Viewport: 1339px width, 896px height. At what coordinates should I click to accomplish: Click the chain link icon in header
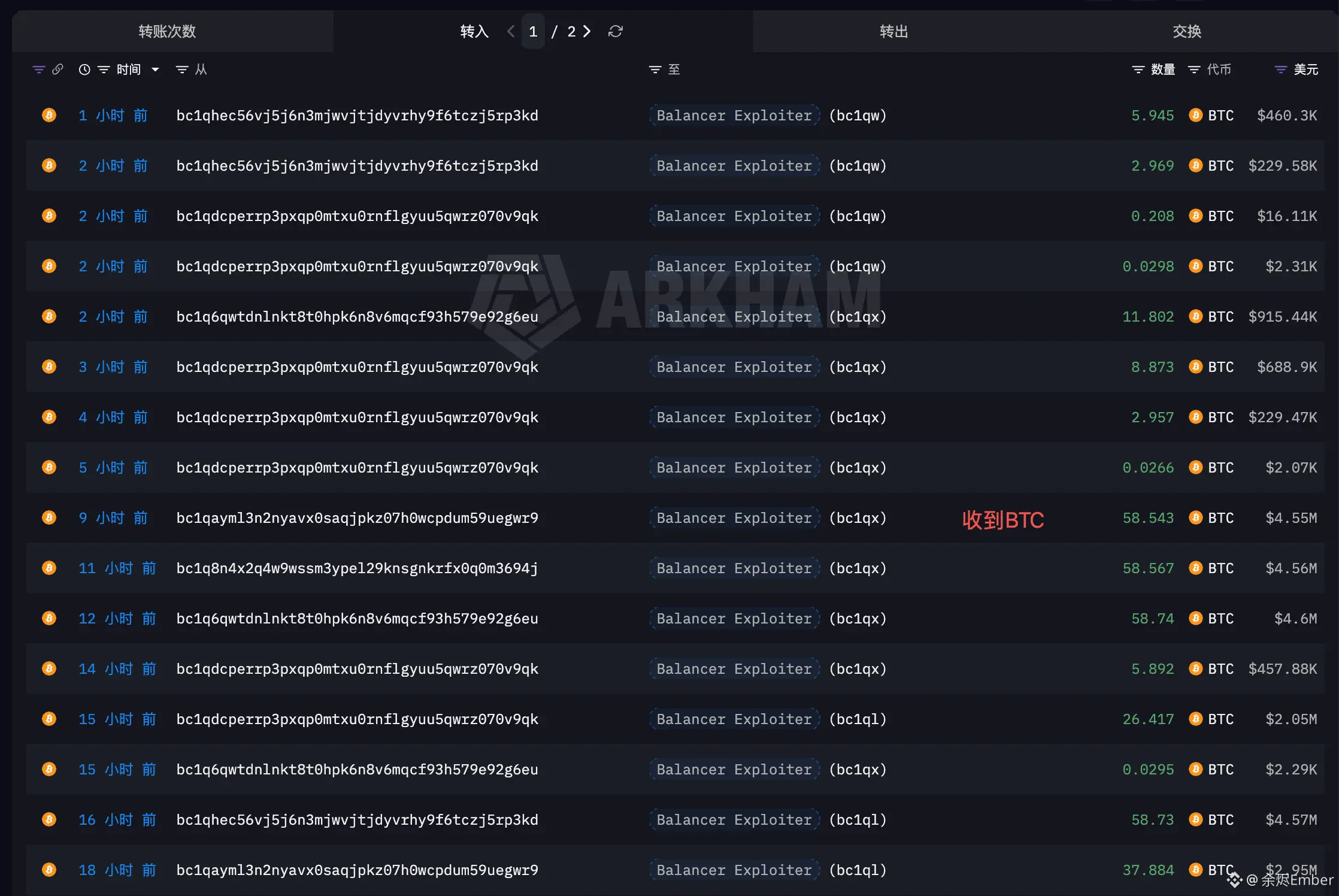[57, 69]
